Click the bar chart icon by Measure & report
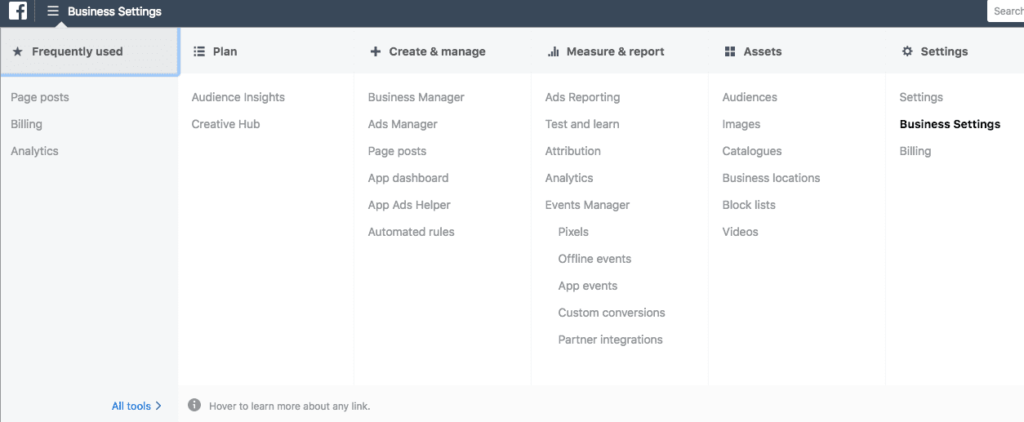 pos(553,52)
